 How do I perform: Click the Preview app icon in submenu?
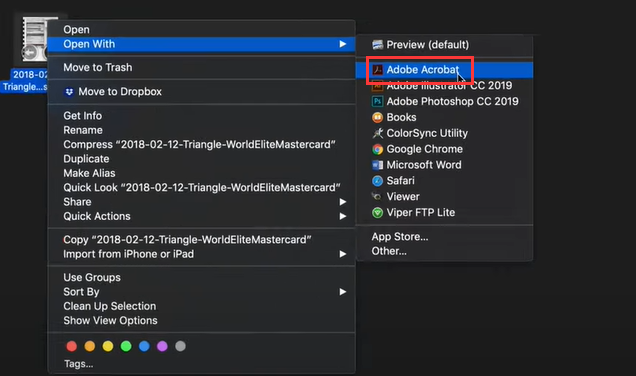coord(378,45)
